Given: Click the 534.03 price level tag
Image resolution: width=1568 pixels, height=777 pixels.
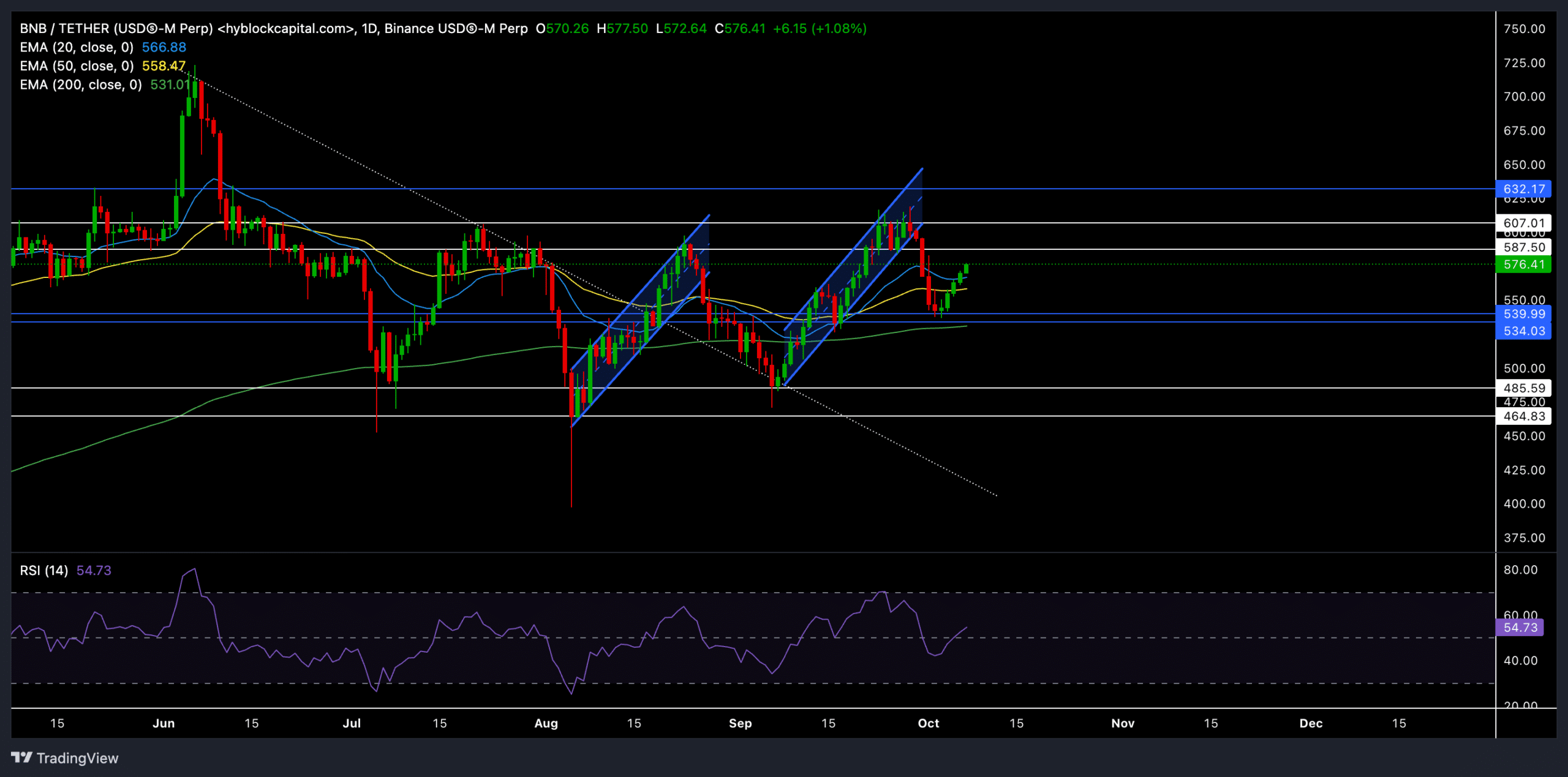Looking at the screenshot, I should [x=1524, y=331].
